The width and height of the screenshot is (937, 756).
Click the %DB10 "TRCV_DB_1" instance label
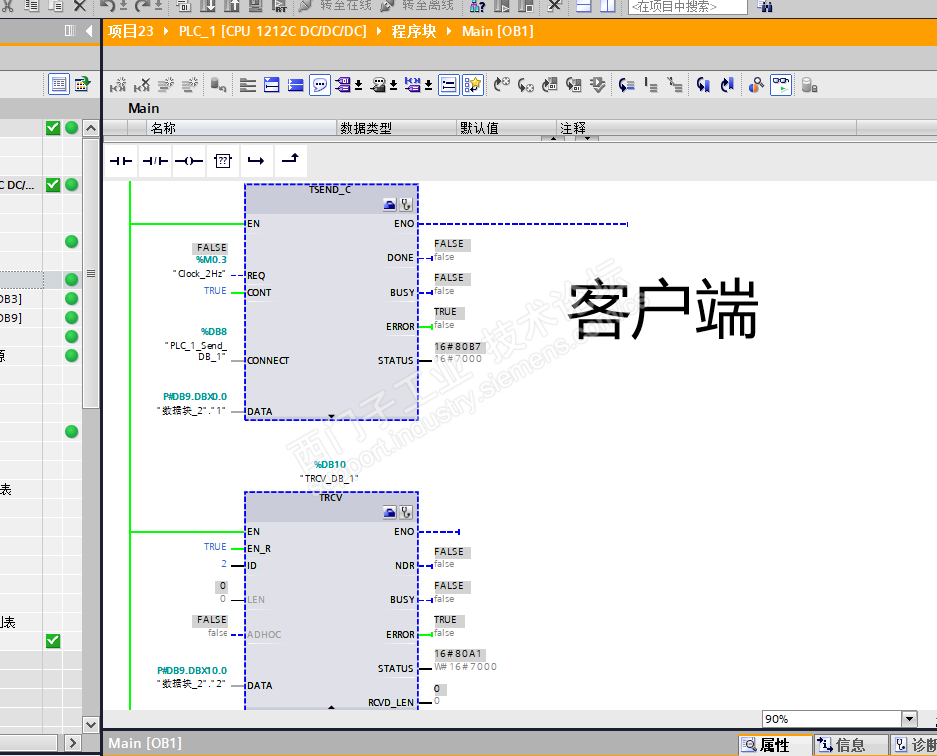(329, 471)
